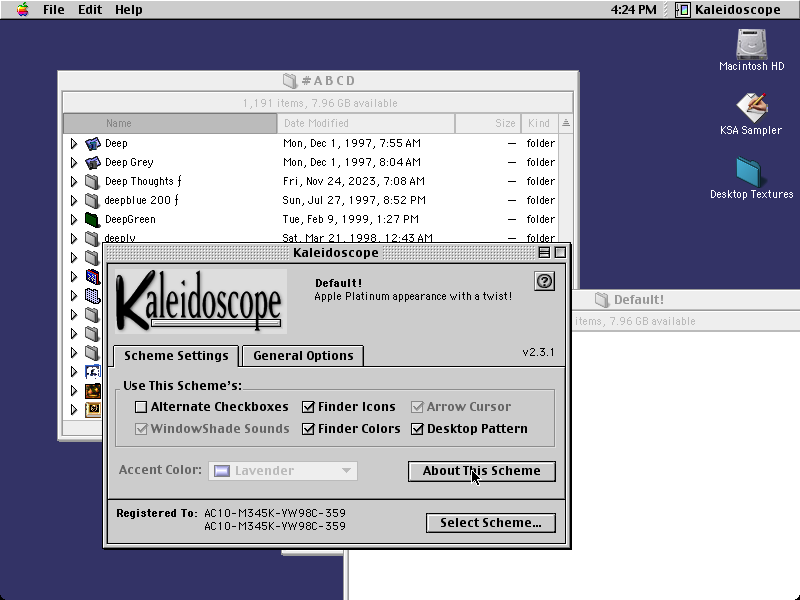
Task: Click the Lavender color swatch in Accent Color
Action: point(221,470)
